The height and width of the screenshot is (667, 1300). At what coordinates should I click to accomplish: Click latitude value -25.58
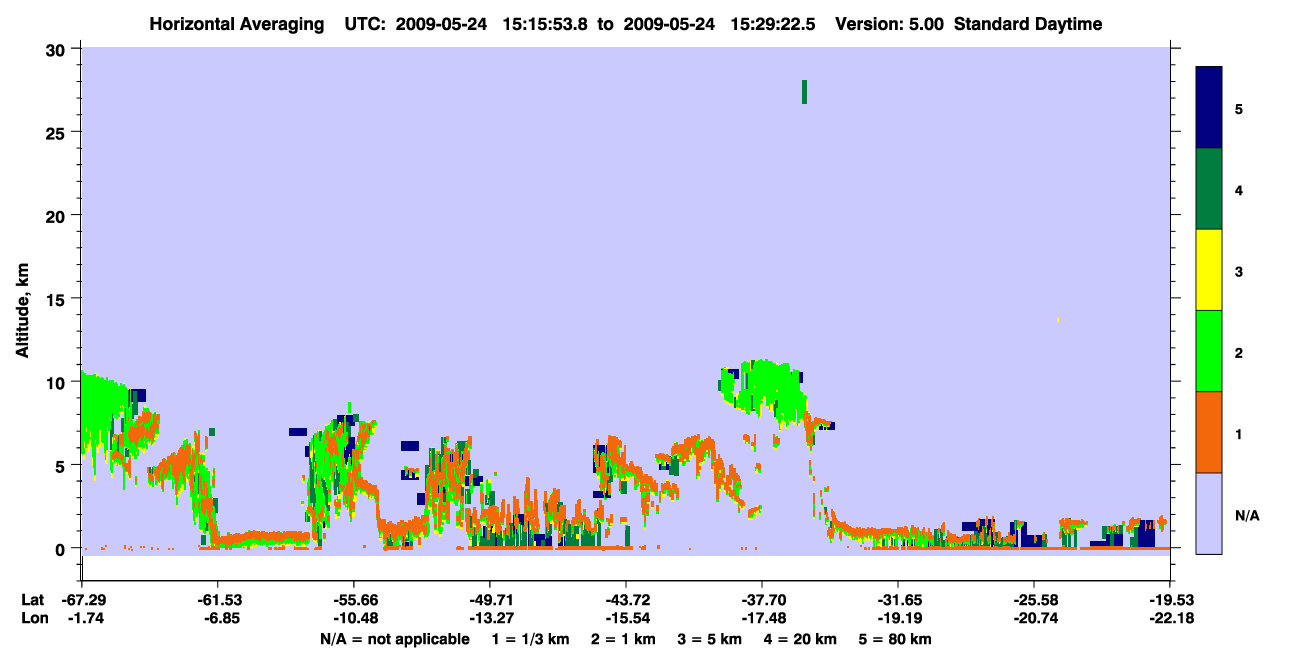1034,599
